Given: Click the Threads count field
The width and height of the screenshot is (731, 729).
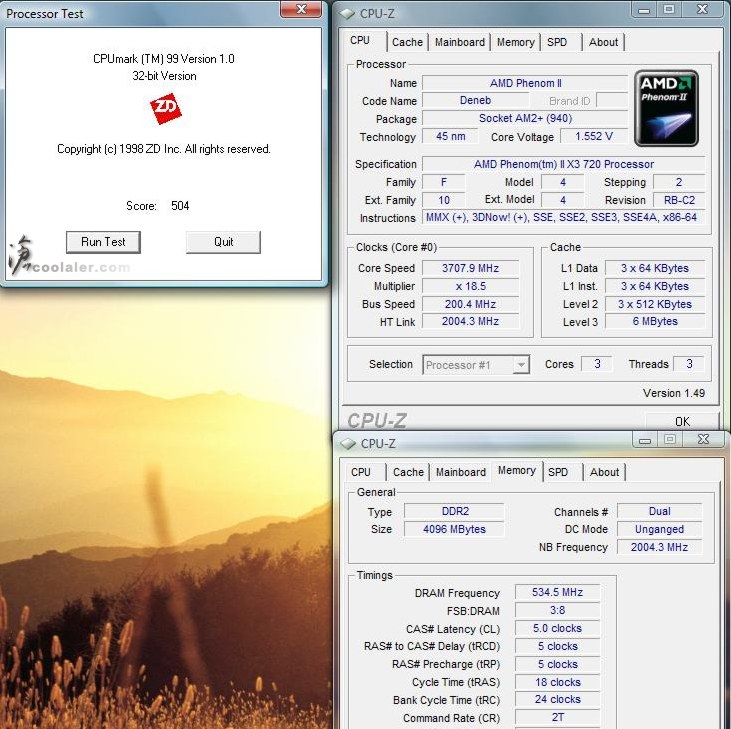Looking at the screenshot, I should [689, 364].
